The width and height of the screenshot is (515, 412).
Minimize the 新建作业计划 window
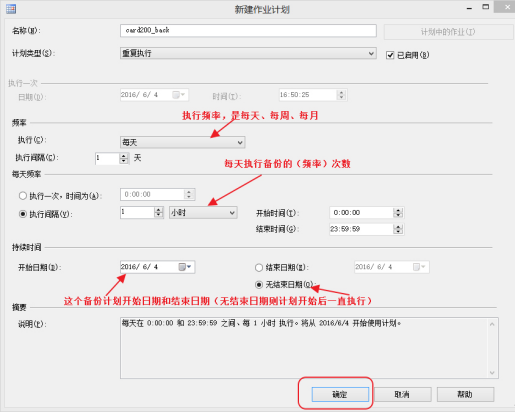point(470,8)
